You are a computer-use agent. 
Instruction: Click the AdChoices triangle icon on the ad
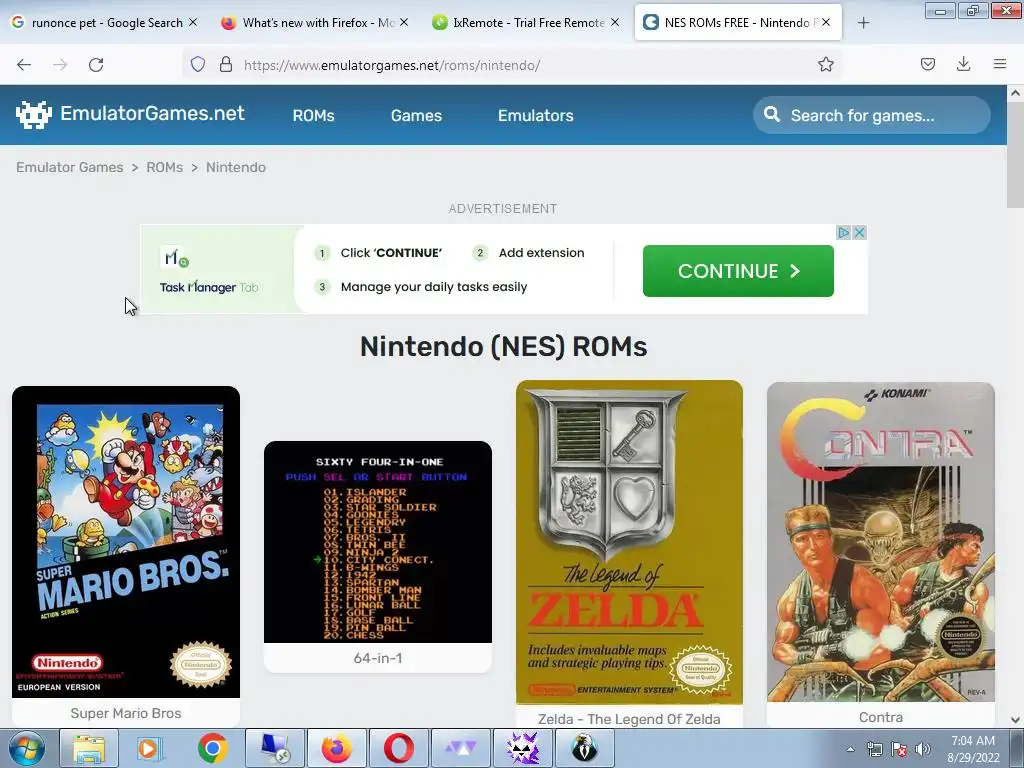pos(844,232)
